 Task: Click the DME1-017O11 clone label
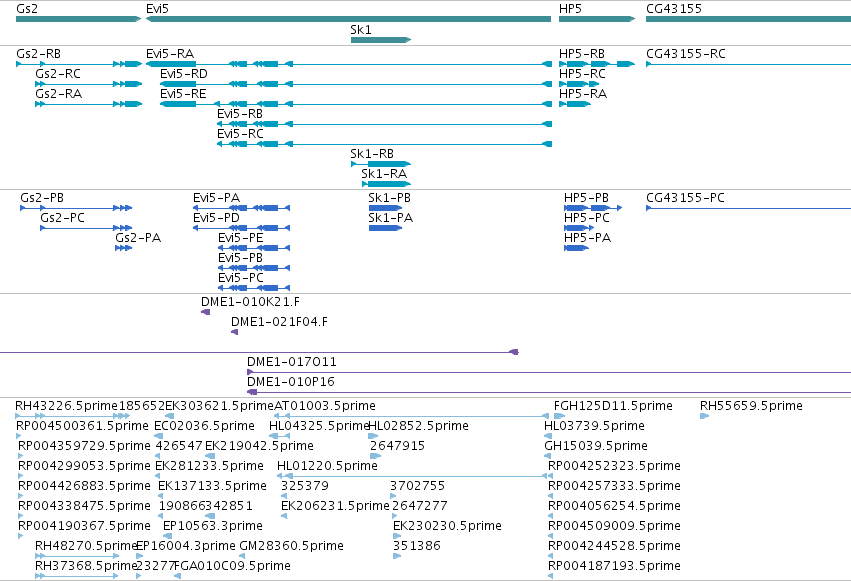click(291, 362)
